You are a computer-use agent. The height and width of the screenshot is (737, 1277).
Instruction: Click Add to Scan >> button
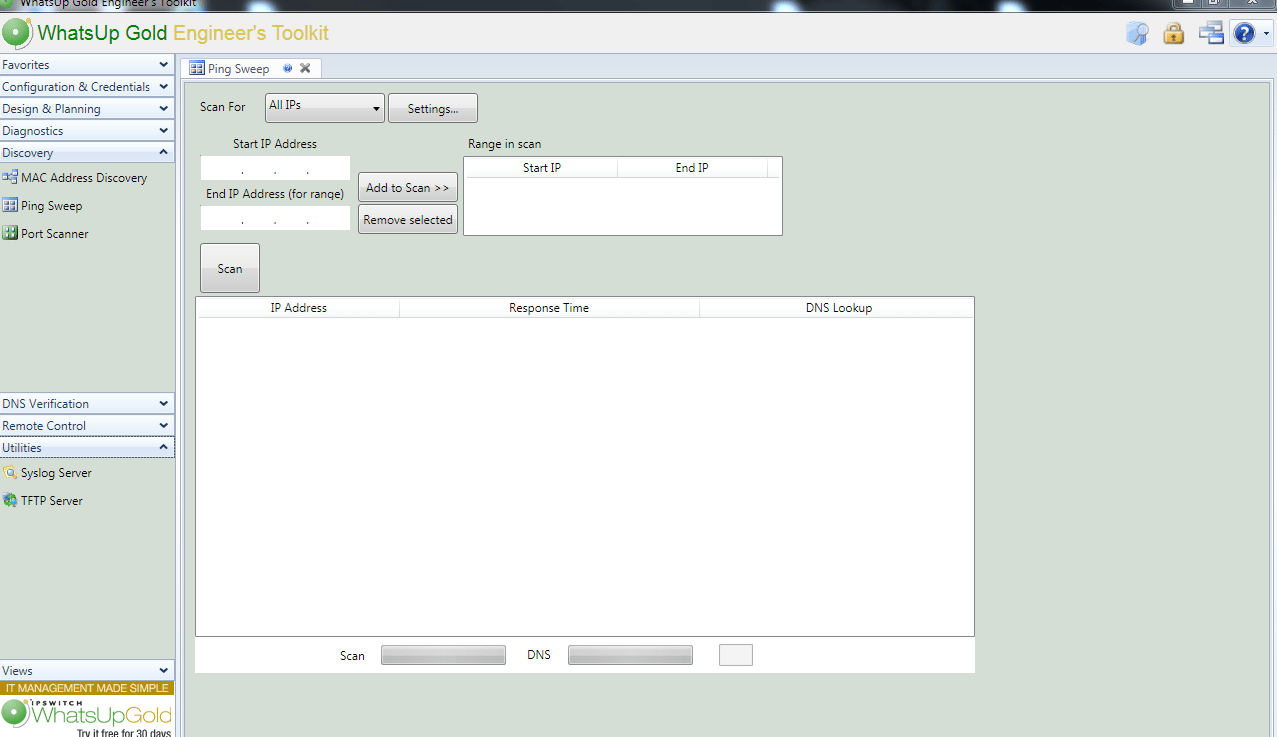pos(408,188)
